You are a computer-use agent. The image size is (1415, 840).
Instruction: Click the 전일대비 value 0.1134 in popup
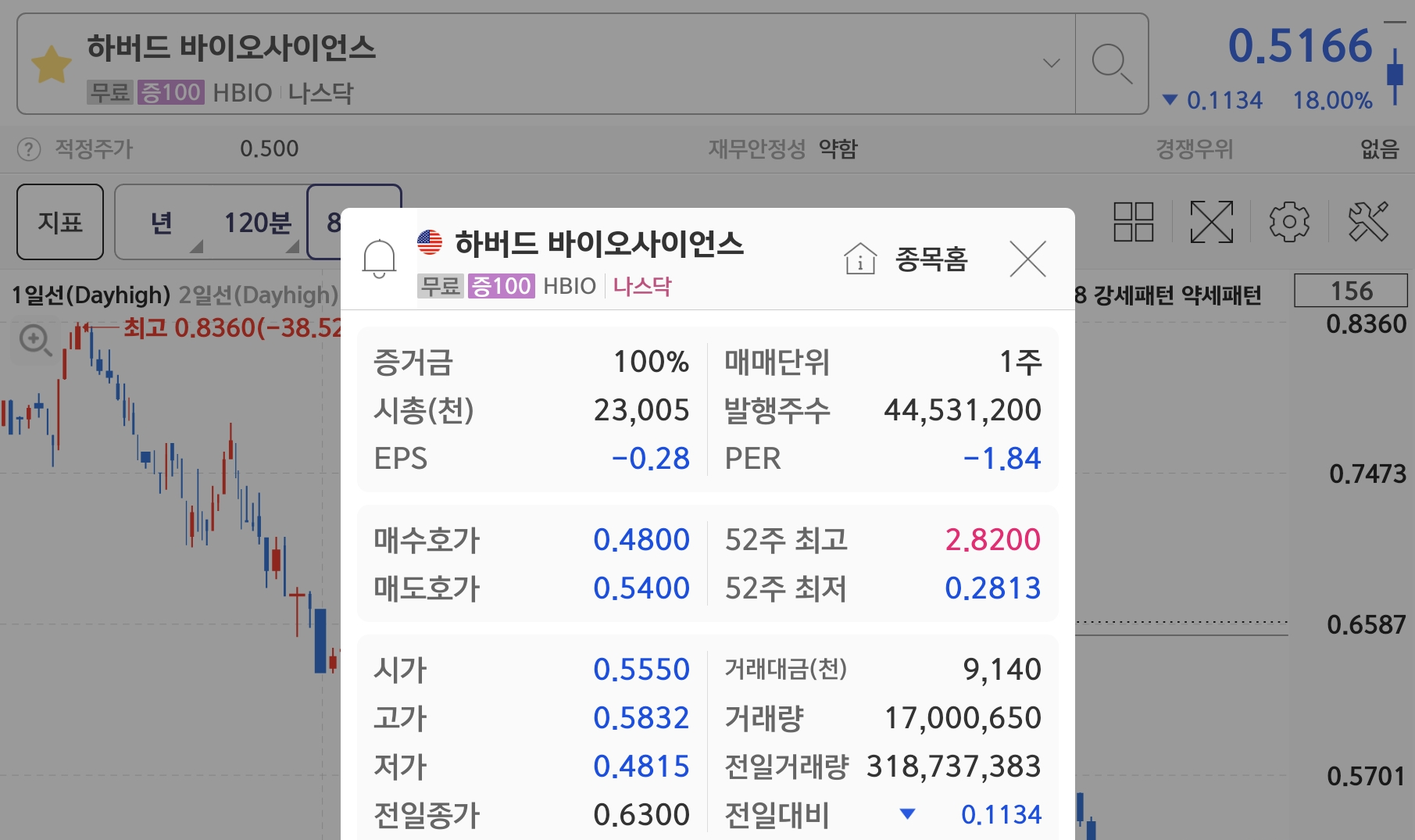click(x=1001, y=815)
